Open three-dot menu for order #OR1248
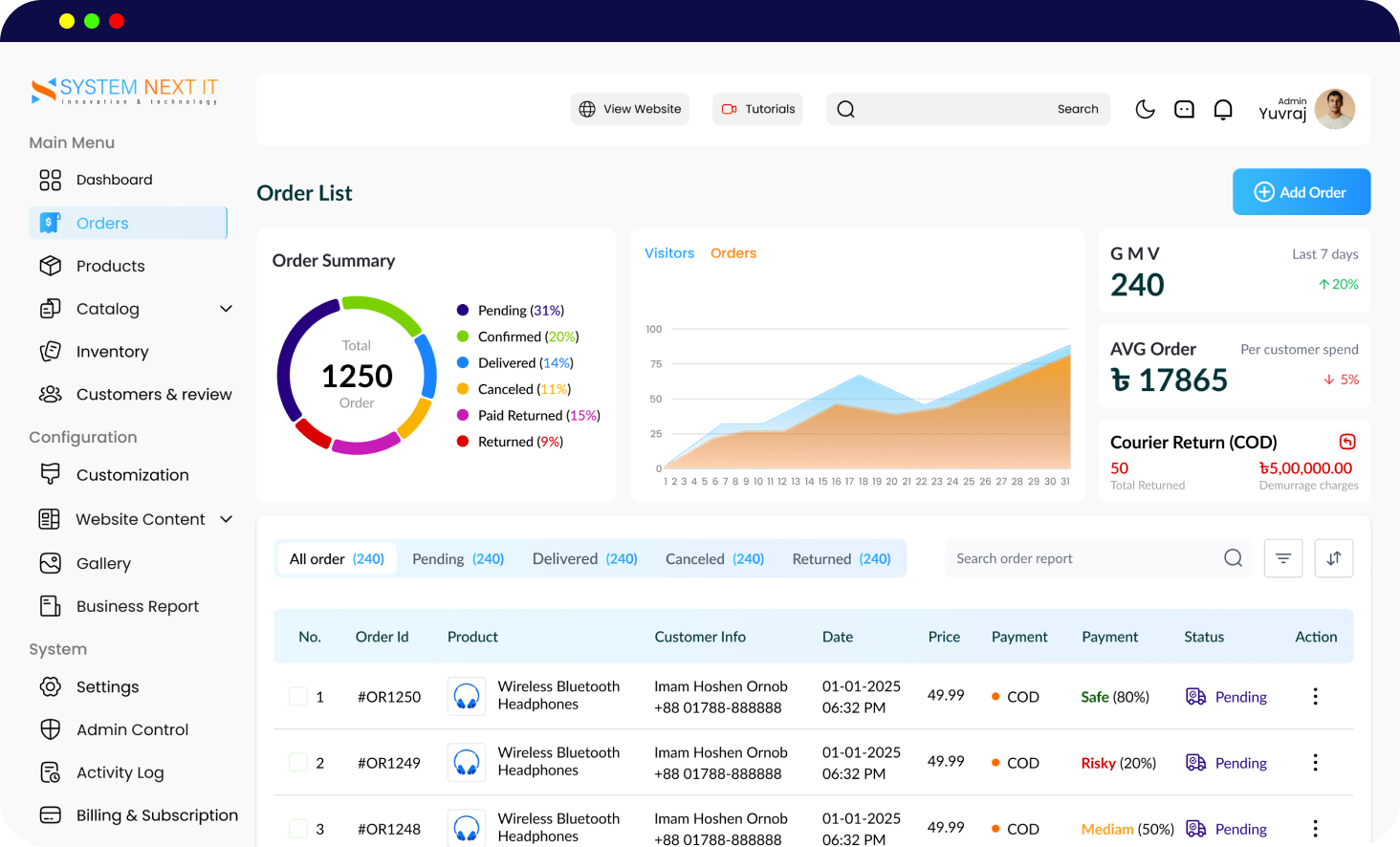 (x=1316, y=828)
